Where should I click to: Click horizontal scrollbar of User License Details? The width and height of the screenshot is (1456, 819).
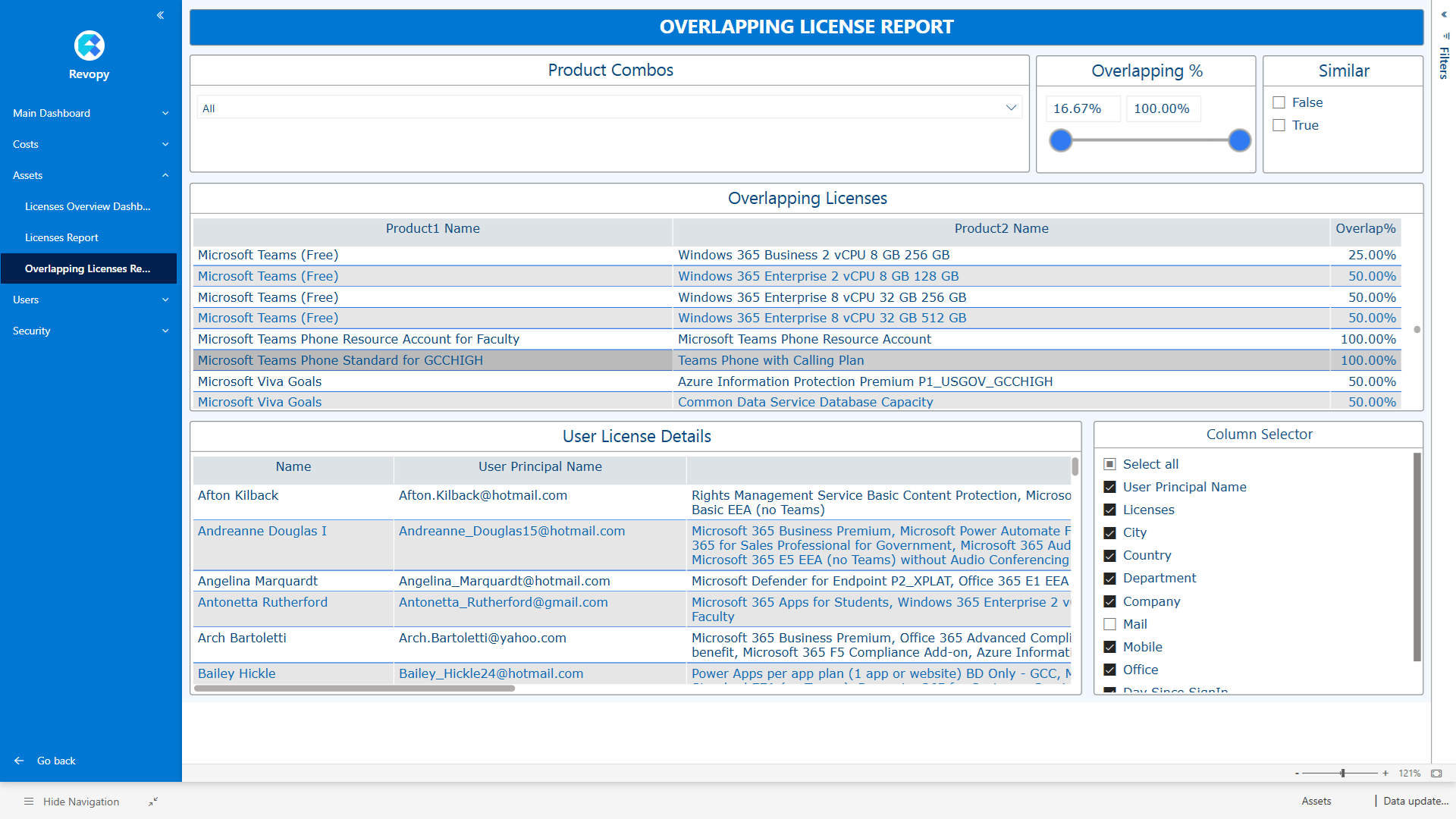[354, 689]
